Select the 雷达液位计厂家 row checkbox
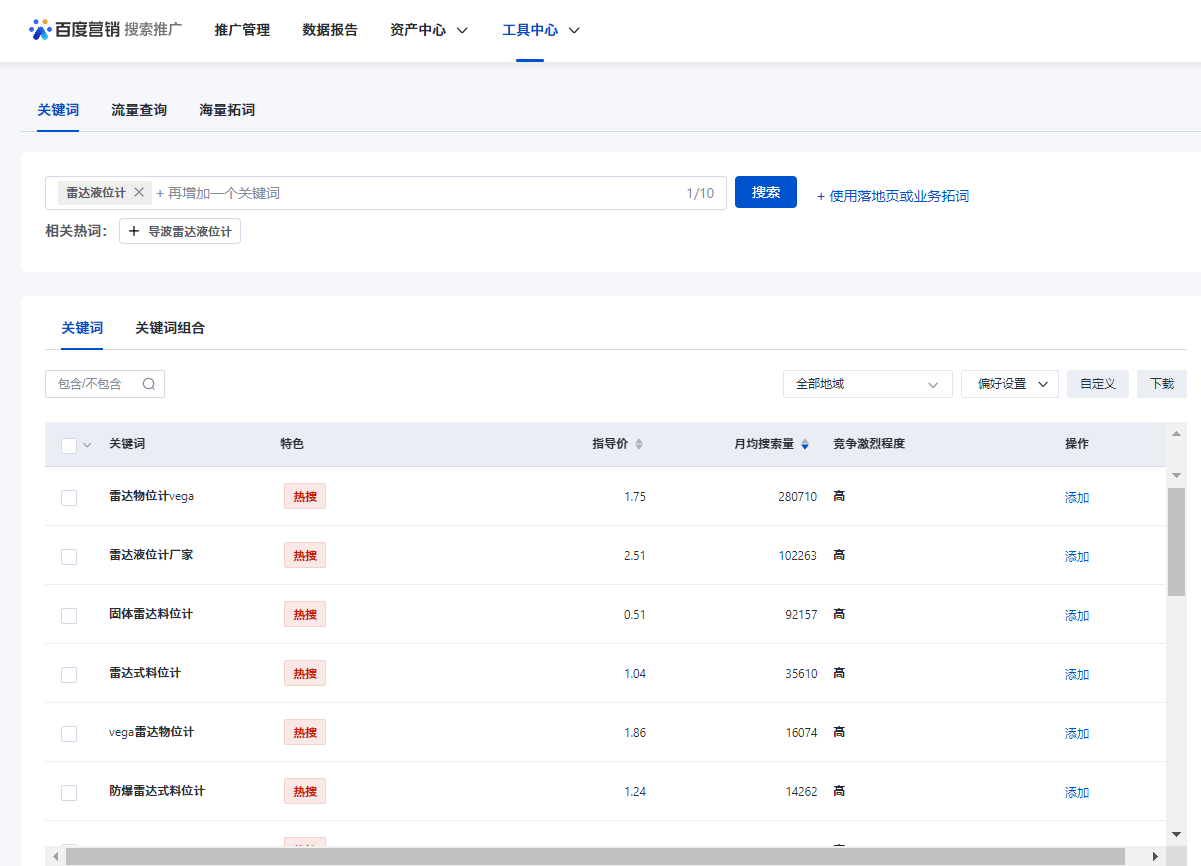The image size is (1201, 866). click(x=69, y=556)
